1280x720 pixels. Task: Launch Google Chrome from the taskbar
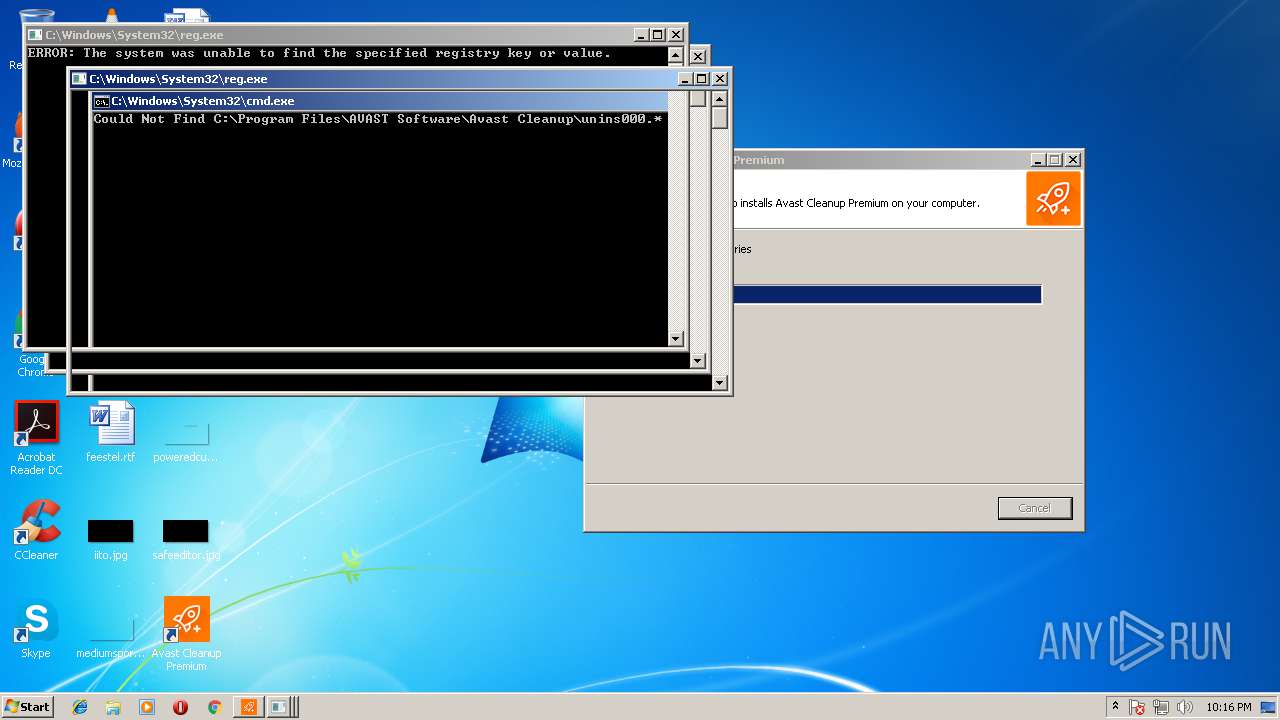214,707
